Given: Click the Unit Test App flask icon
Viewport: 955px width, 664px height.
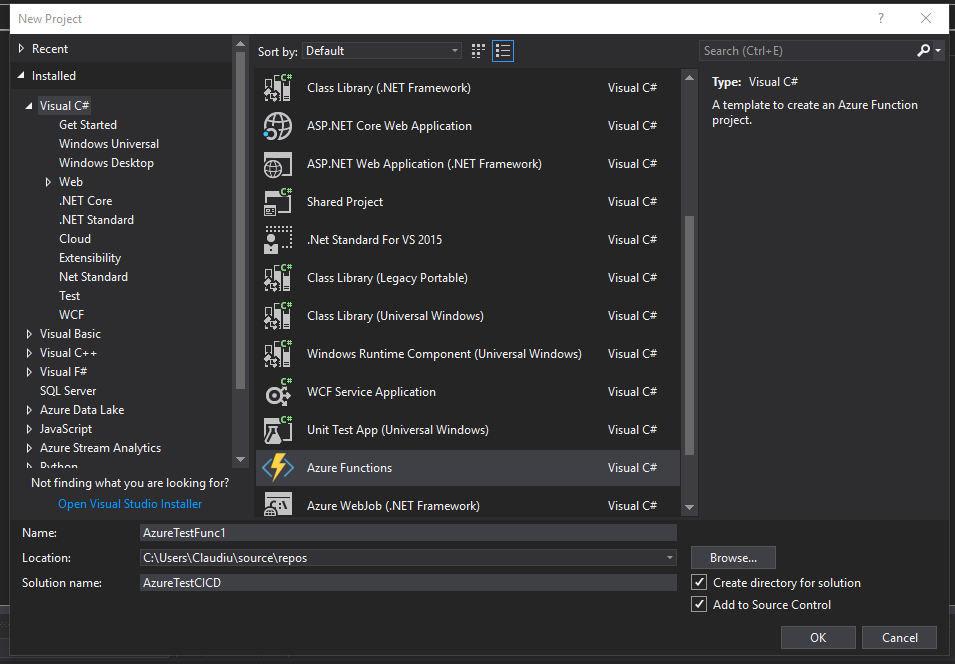Looking at the screenshot, I should click(x=278, y=430).
